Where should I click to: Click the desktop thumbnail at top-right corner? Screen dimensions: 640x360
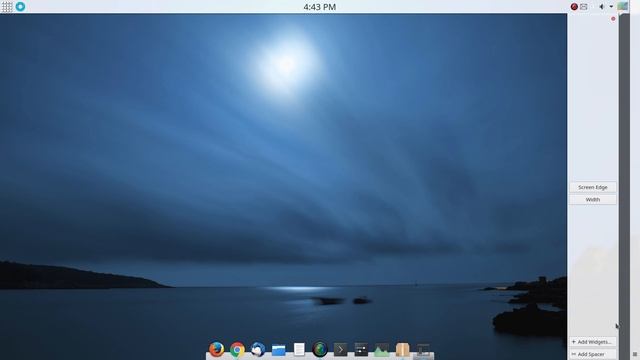pos(622,7)
